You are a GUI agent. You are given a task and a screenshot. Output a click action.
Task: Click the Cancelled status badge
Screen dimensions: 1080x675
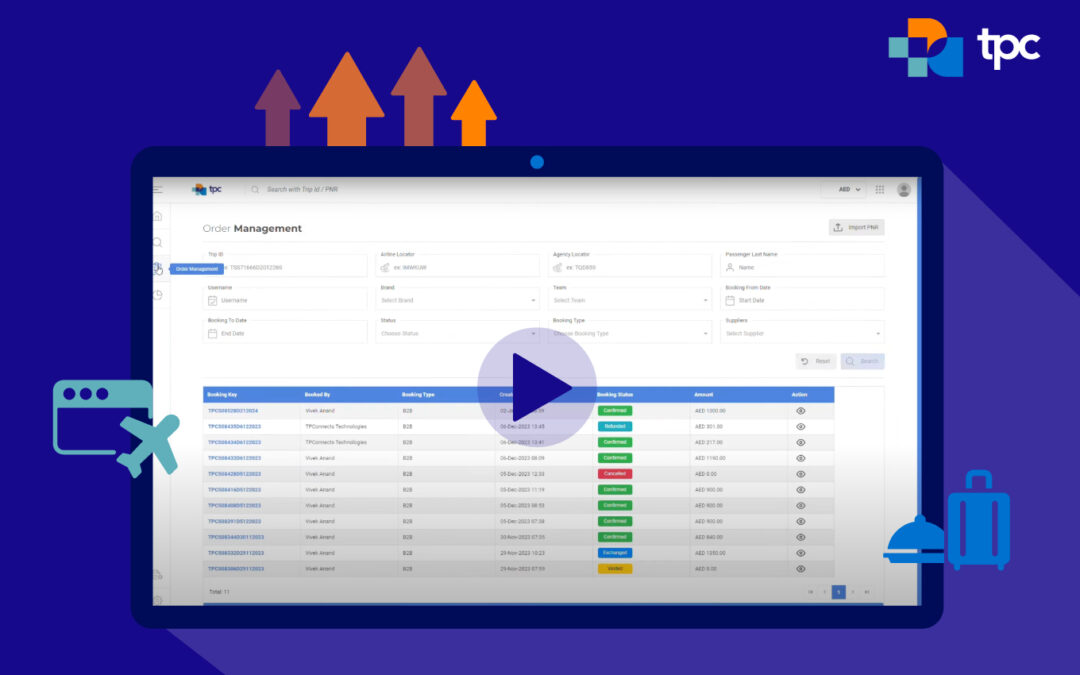[614, 474]
